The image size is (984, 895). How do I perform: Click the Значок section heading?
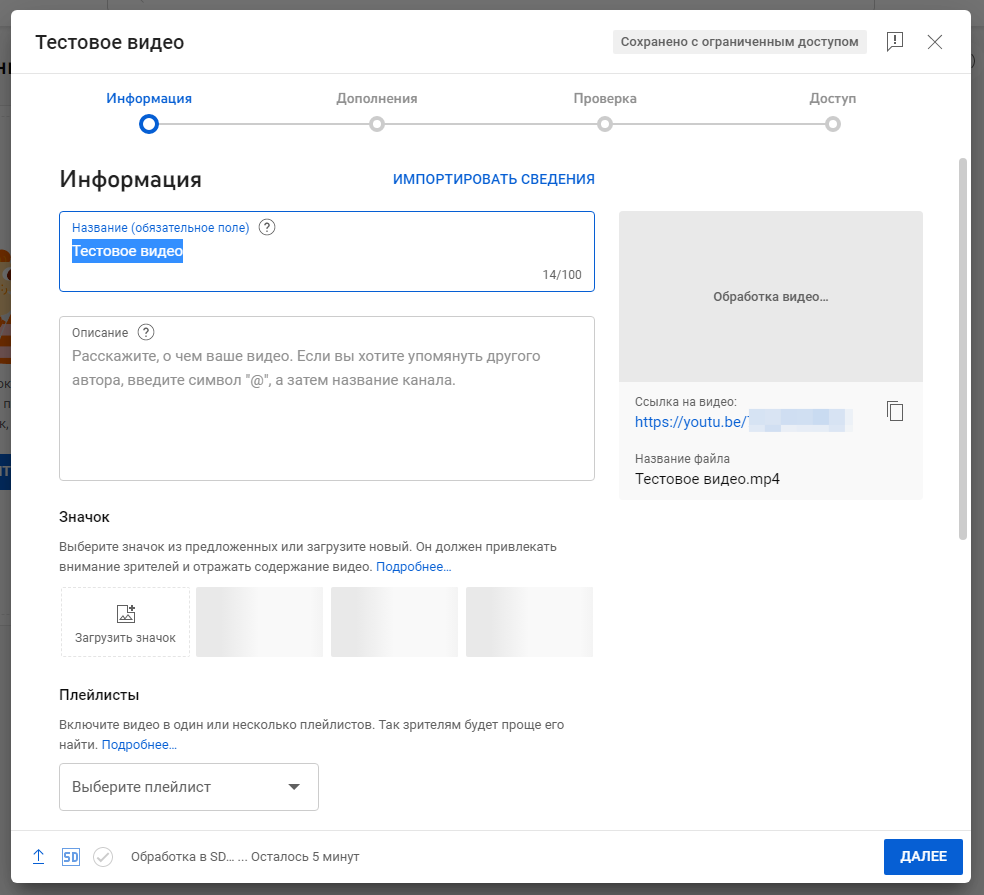[84, 517]
